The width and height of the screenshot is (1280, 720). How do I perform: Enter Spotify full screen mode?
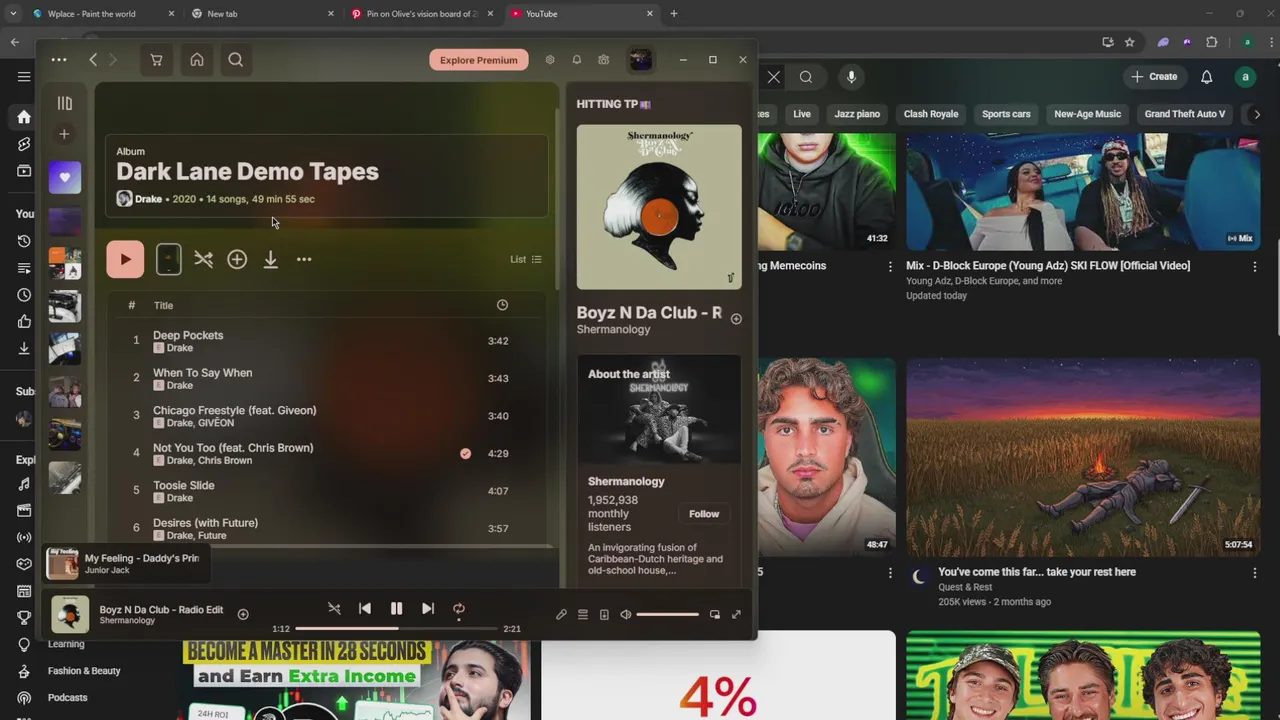pyautogui.click(x=736, y=615)
